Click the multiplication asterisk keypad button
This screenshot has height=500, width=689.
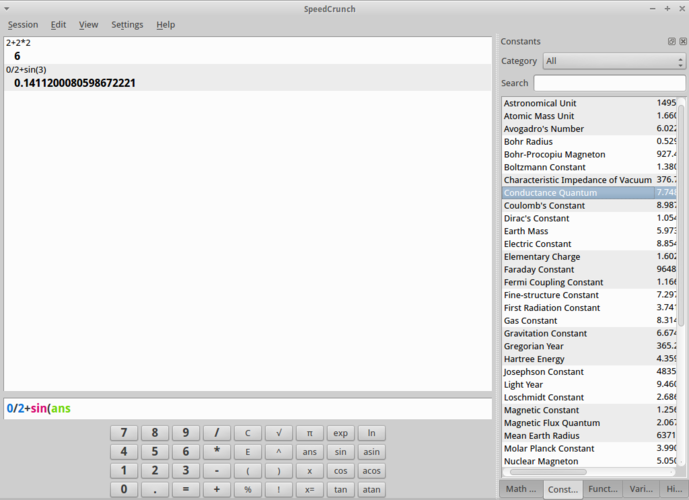[217, 452]
